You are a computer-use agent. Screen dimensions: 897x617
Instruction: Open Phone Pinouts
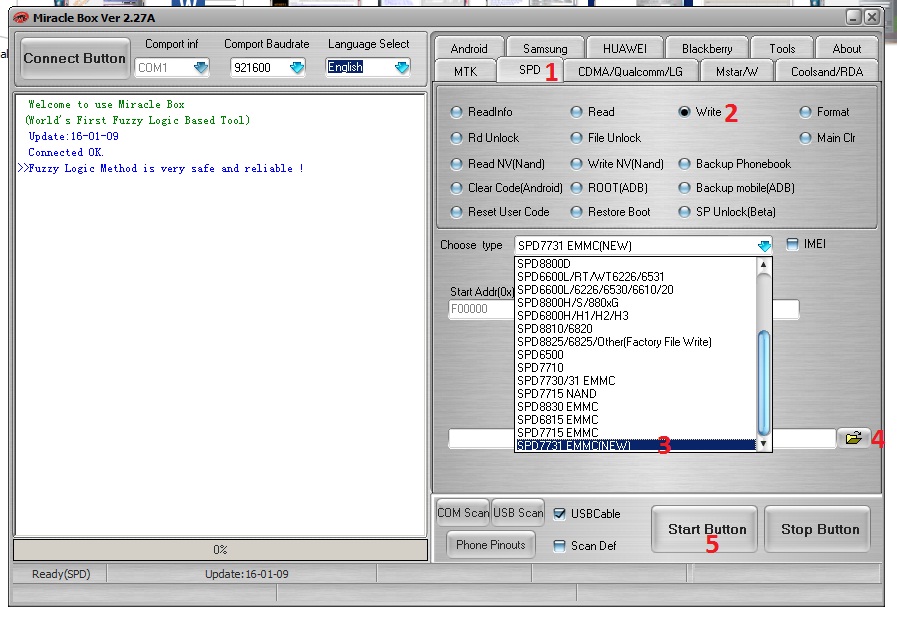(x=490, y=545)
